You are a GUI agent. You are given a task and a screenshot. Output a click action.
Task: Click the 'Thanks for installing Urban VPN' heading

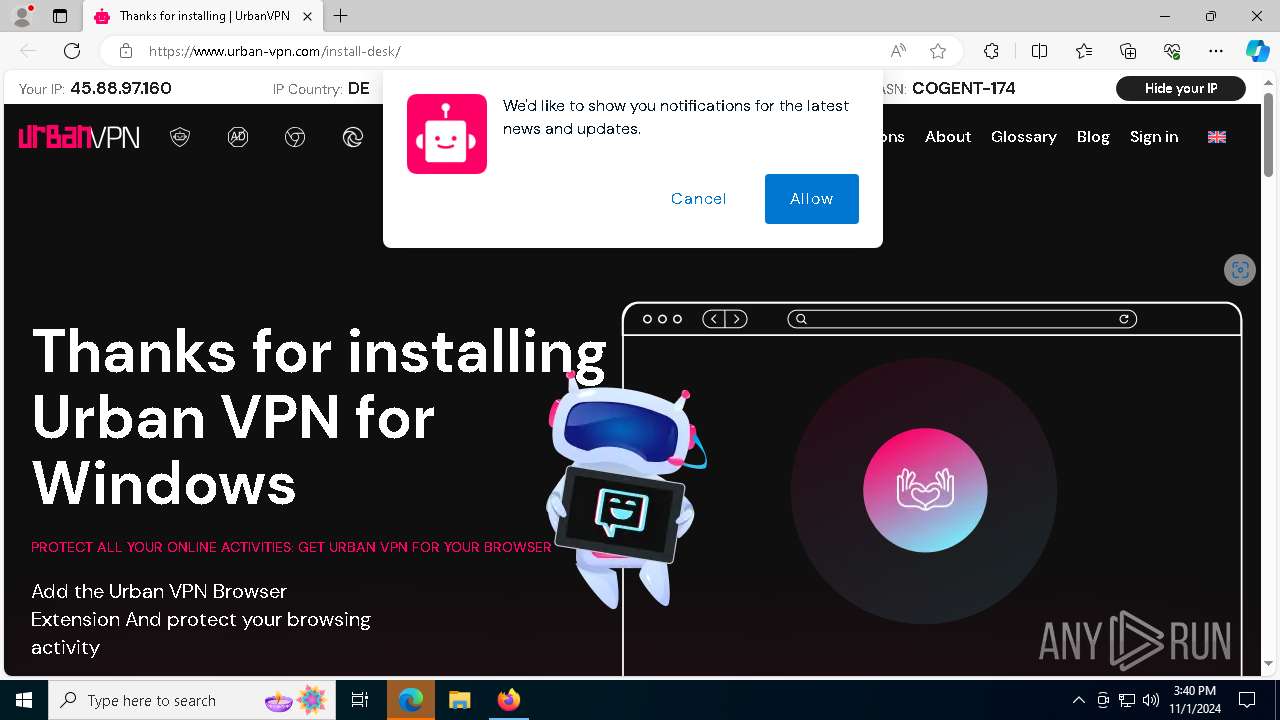[319, 417]
